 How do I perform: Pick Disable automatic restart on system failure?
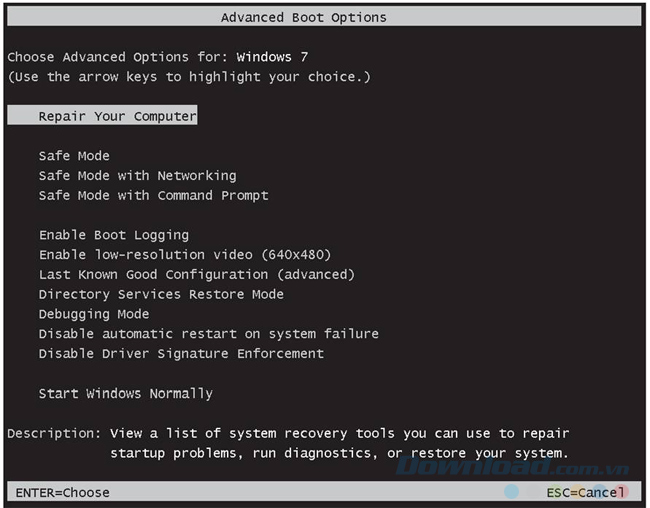point(209,333)
